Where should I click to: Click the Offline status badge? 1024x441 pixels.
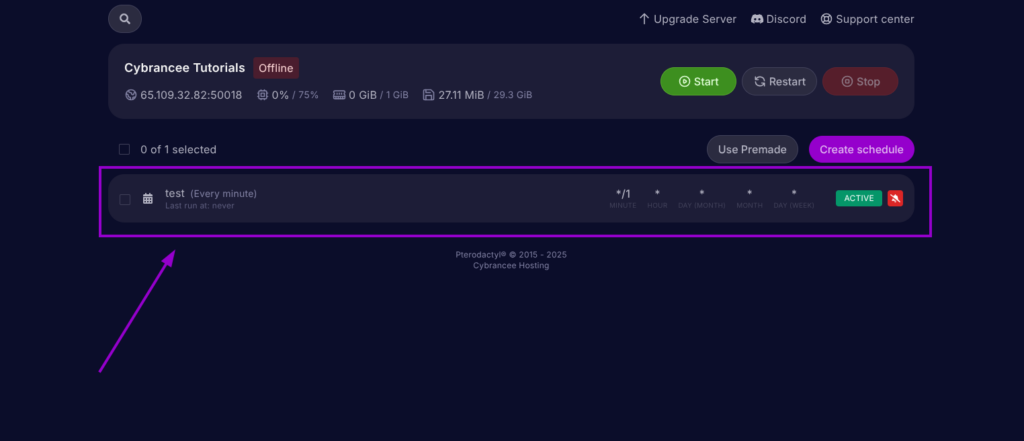click(276, 68)
